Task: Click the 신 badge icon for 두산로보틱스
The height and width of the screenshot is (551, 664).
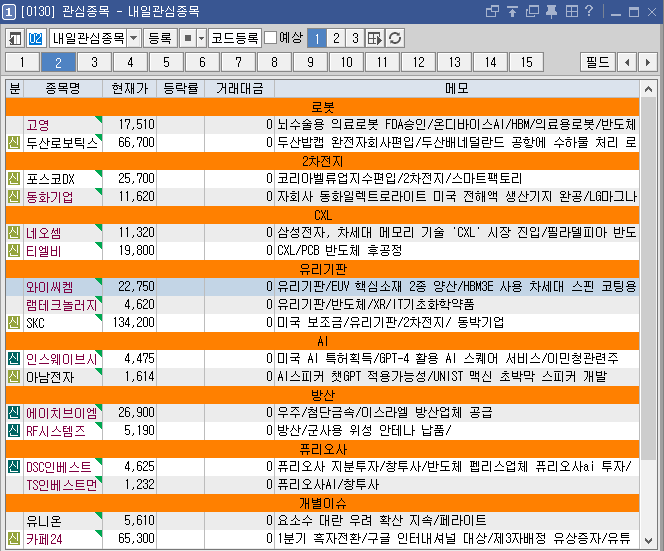Action: [x=14, y=142]
